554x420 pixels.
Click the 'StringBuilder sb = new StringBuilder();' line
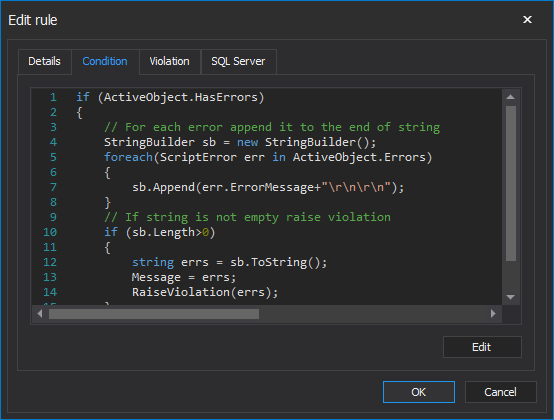240,142
